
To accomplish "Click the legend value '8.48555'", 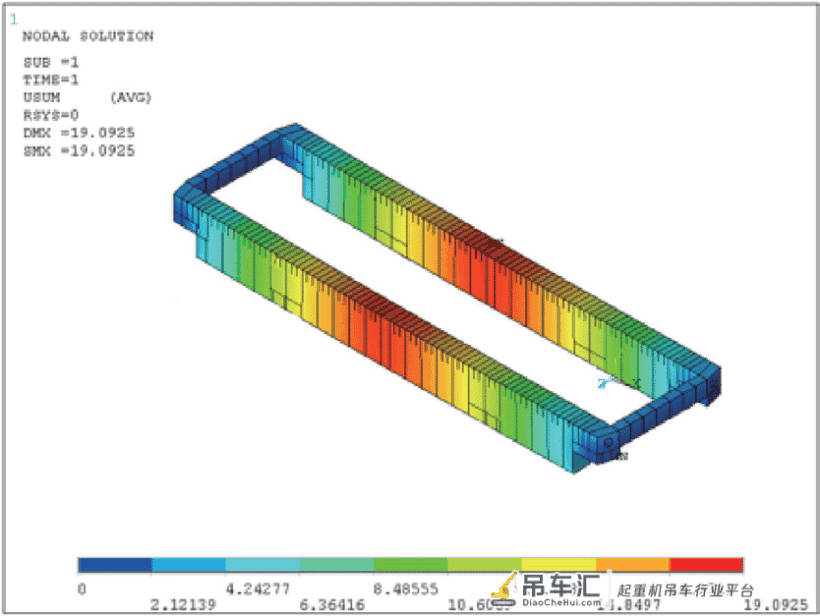I will 406,589.
